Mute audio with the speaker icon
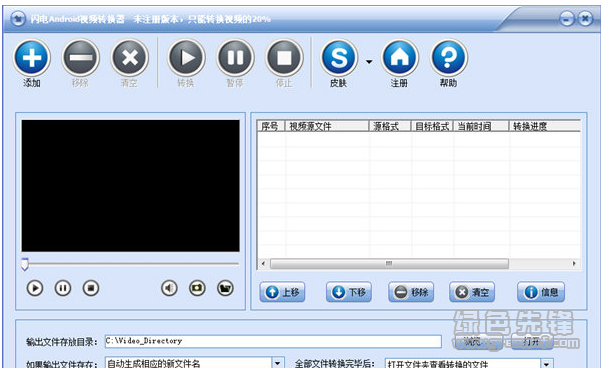The image size is (601, 368). coord(169,288)
